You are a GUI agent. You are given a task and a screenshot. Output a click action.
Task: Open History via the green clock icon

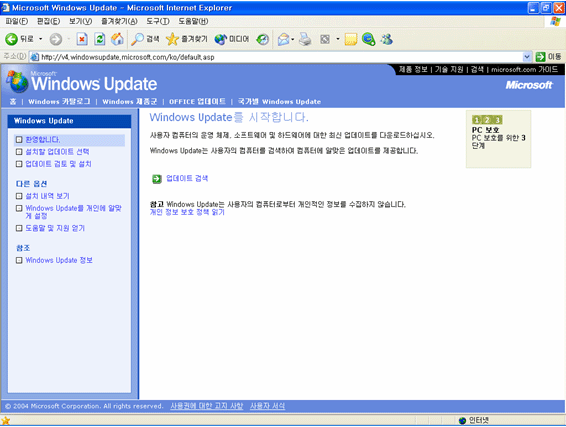[x=262, y=39]
